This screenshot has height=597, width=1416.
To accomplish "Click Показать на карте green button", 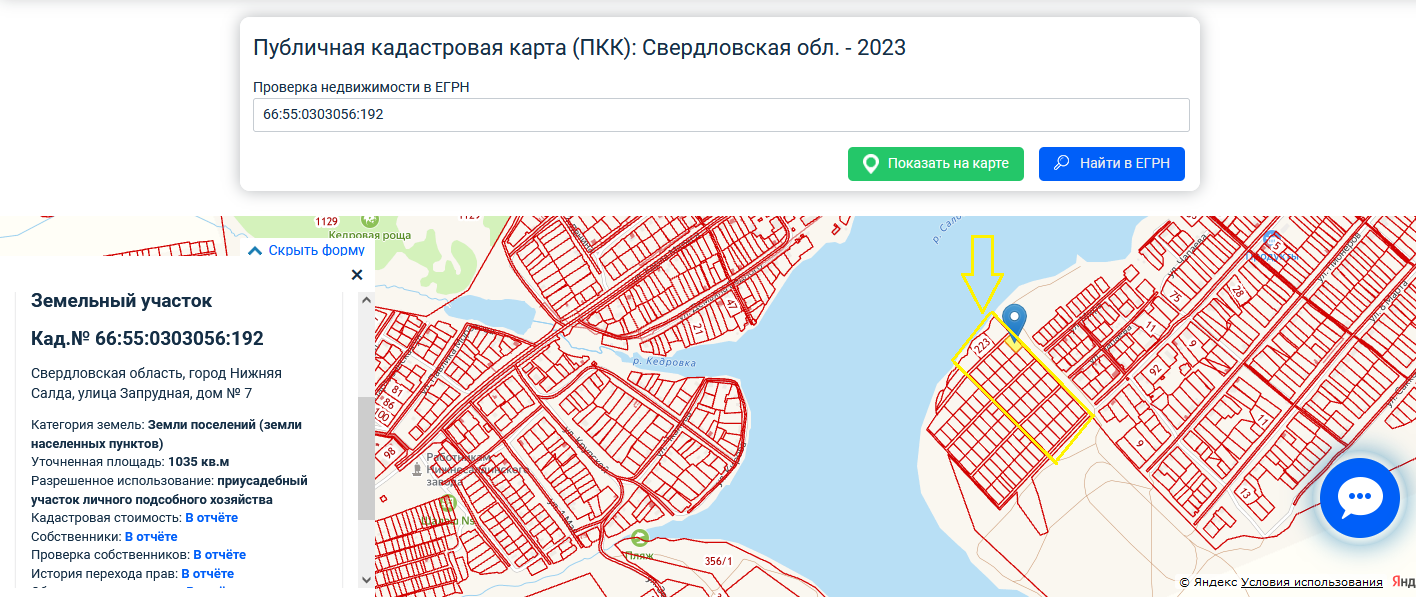I will click(936, 164).
